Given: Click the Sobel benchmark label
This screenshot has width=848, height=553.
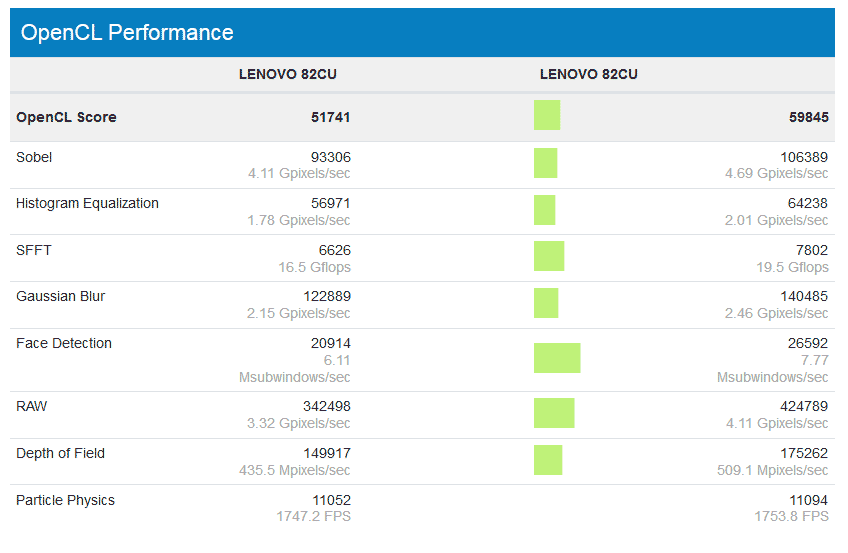Looking at the screenshot, I should pyautogui.click(x=34, y=157).
